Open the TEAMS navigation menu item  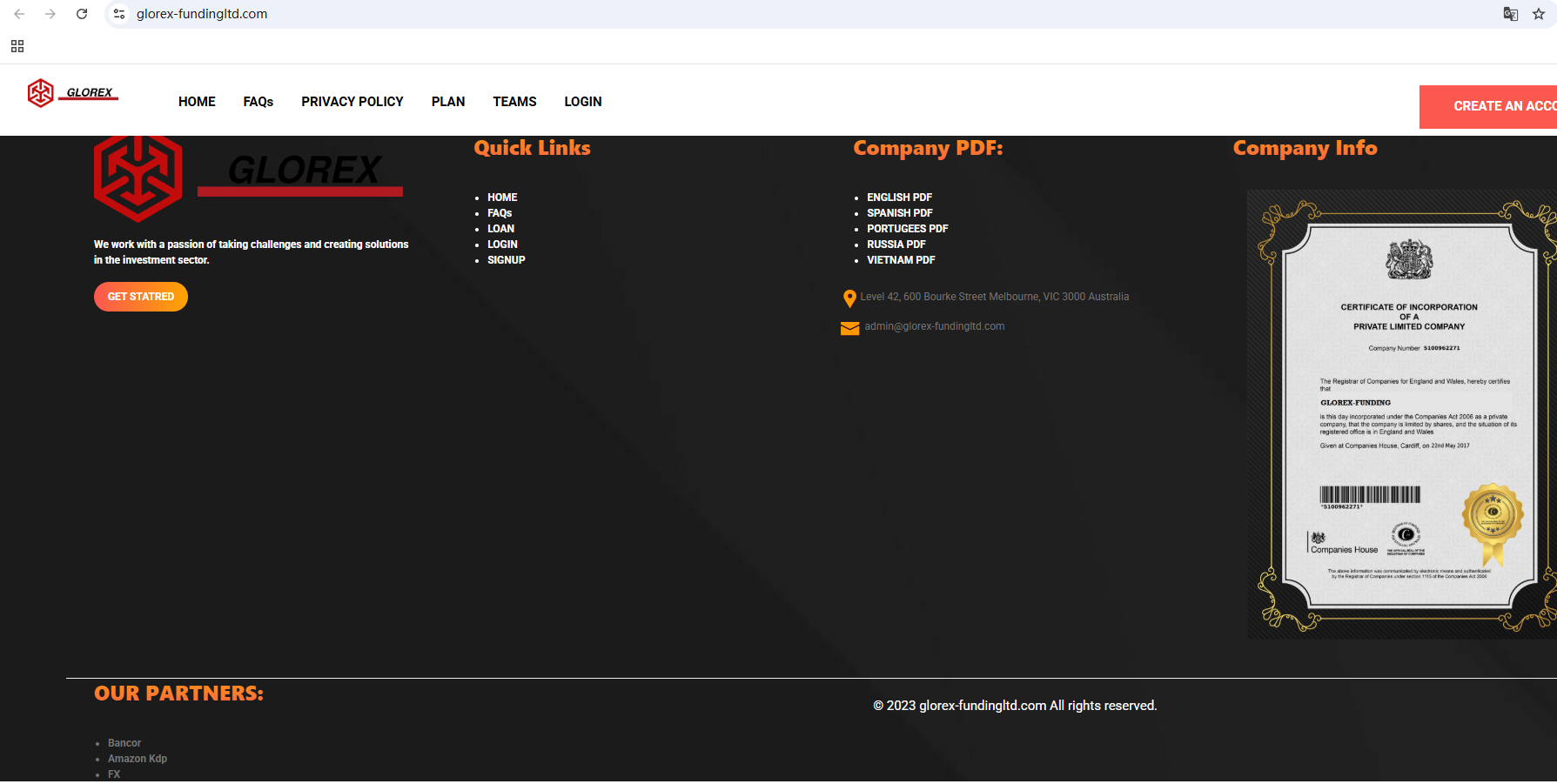[514, 102]
